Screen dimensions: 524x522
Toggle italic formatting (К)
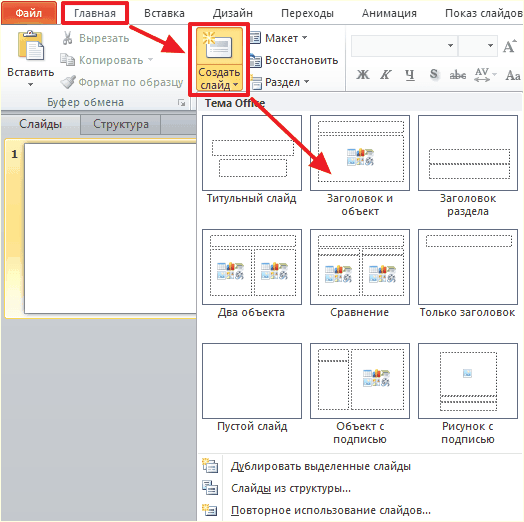click(386, 75)
